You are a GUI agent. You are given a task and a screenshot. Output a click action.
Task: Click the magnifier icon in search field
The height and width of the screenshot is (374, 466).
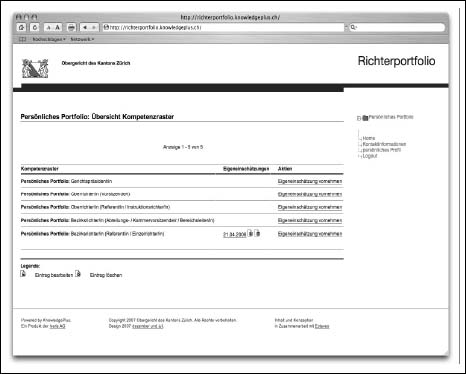(x=353, y=27)
